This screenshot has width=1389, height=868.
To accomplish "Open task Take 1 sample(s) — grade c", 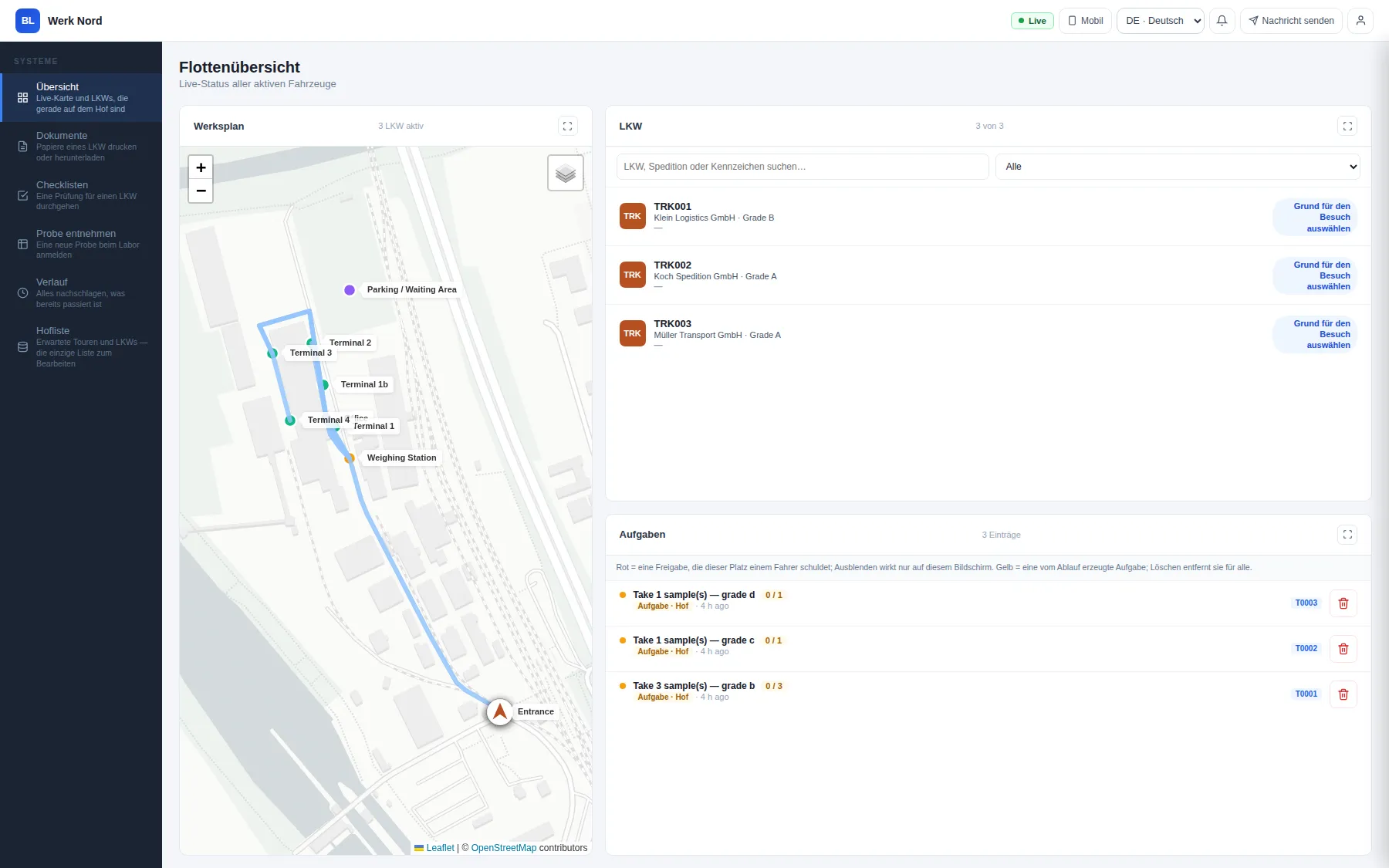I will point(988,649).
